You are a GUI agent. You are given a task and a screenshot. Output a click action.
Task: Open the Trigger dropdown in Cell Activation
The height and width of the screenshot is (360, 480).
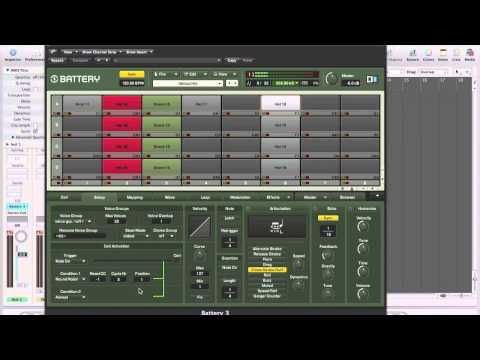click(x=70, y=261)
